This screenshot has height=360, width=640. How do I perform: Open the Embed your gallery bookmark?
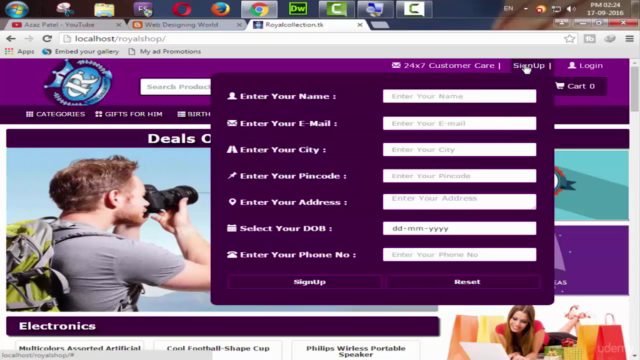pyautogui.click(x=81, y=51)
